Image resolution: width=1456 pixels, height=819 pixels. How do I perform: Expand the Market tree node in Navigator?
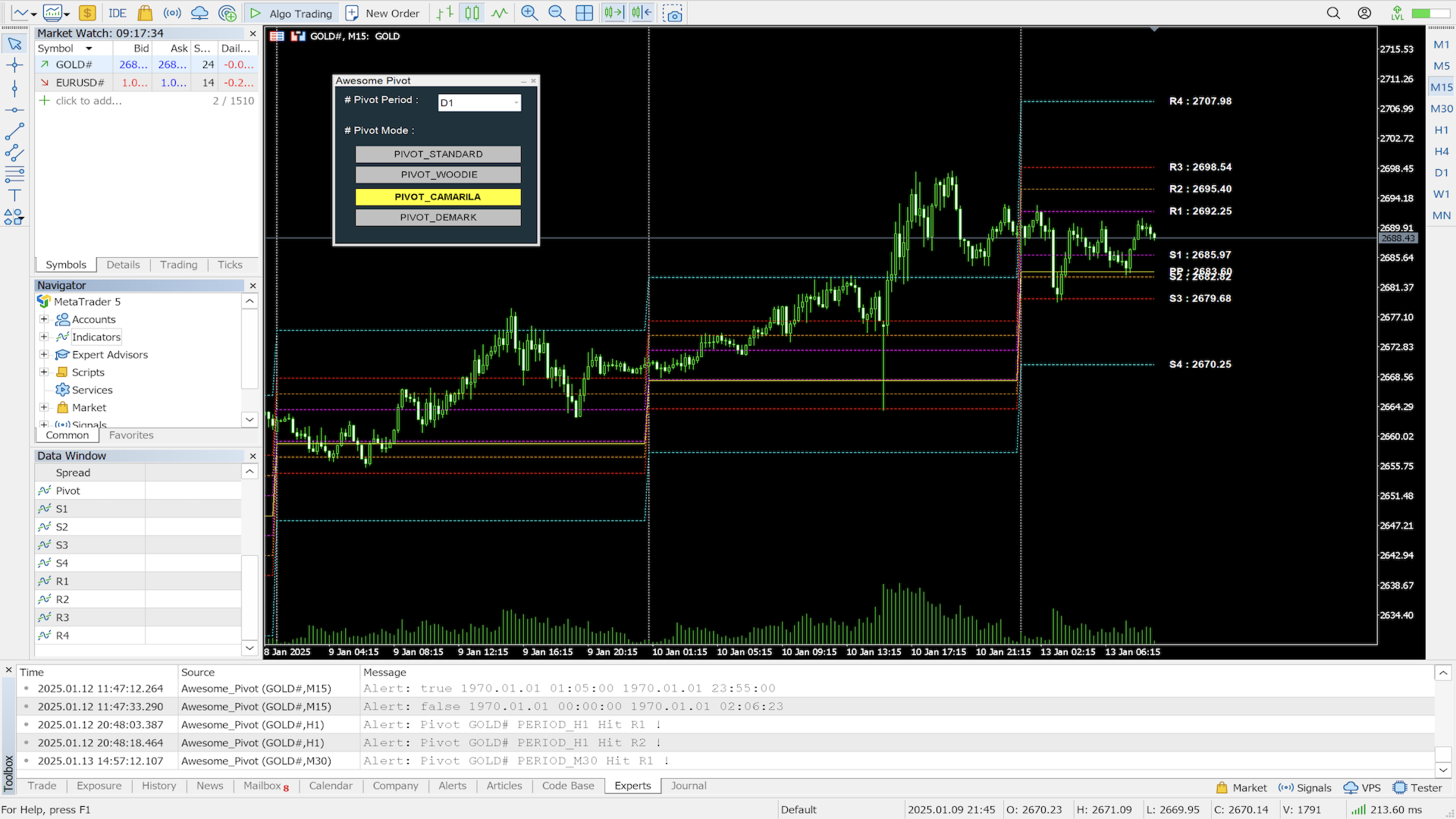[44, 407]
